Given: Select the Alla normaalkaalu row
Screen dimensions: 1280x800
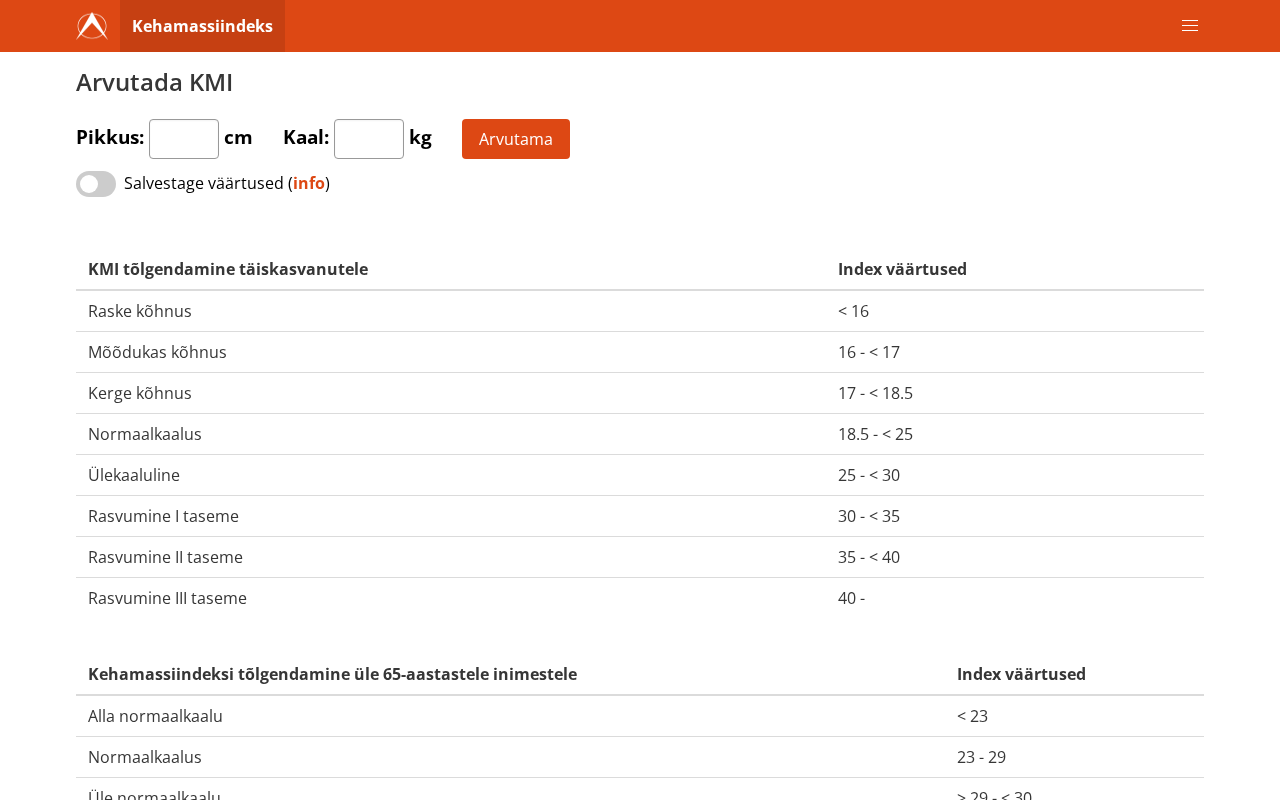Looking at the screenshot, I should (x=640, y=716).
